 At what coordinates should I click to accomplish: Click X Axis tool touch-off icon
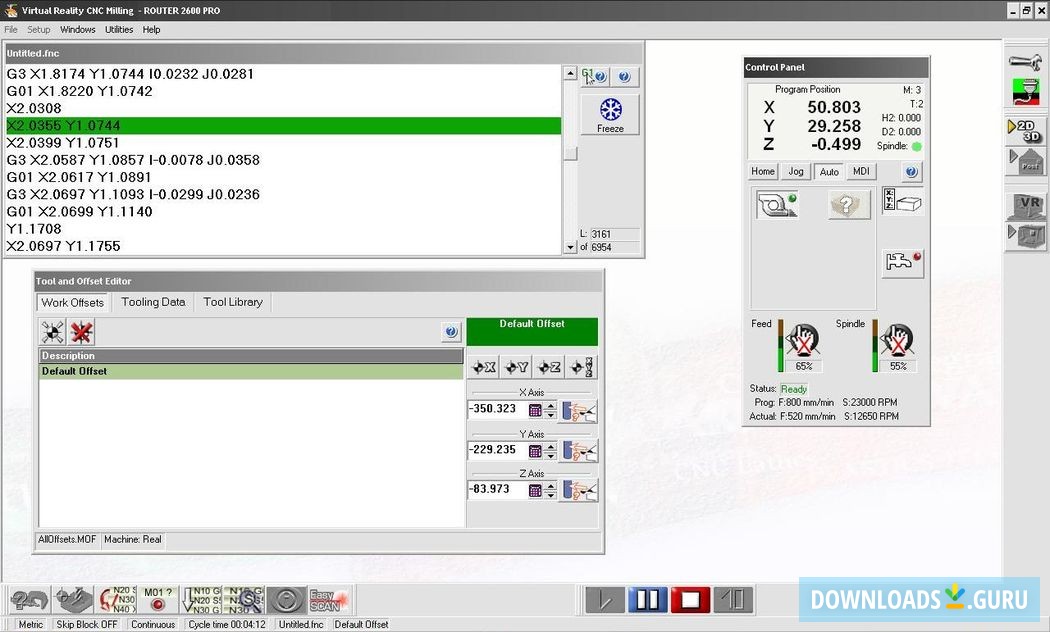click(579, 411)
